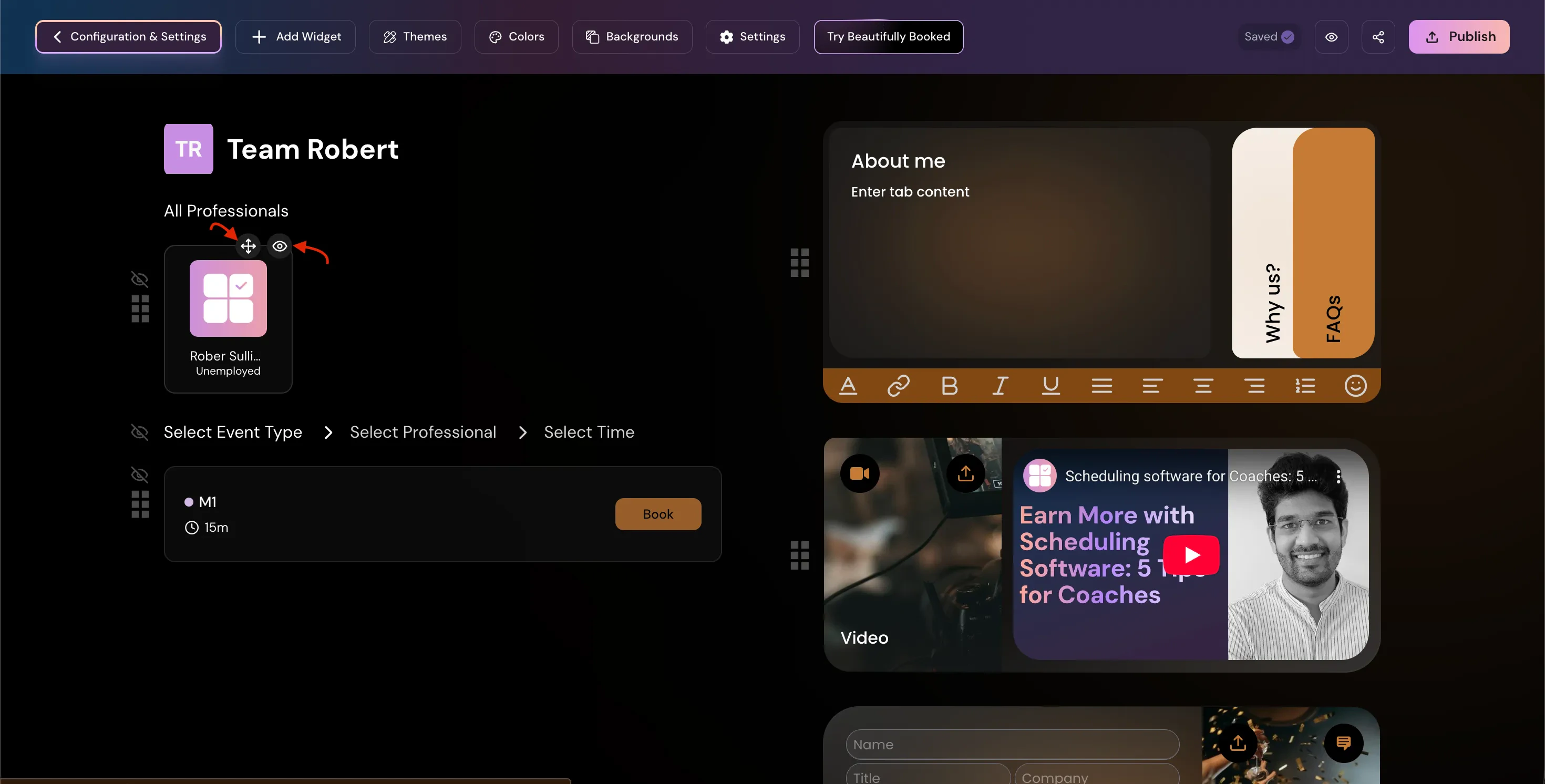The height and width of the screenshot is (784, 1545).
Task: Open the YouTube video three-dot menu
Action: point(1338,476)
